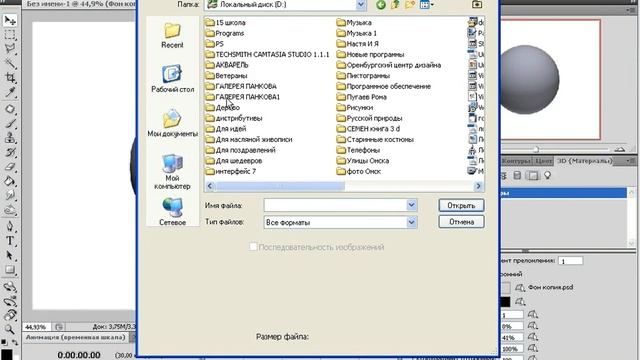Open Мой компьютер in the places bar
This screenshot has width=640, height=360.
click(172, 171)
